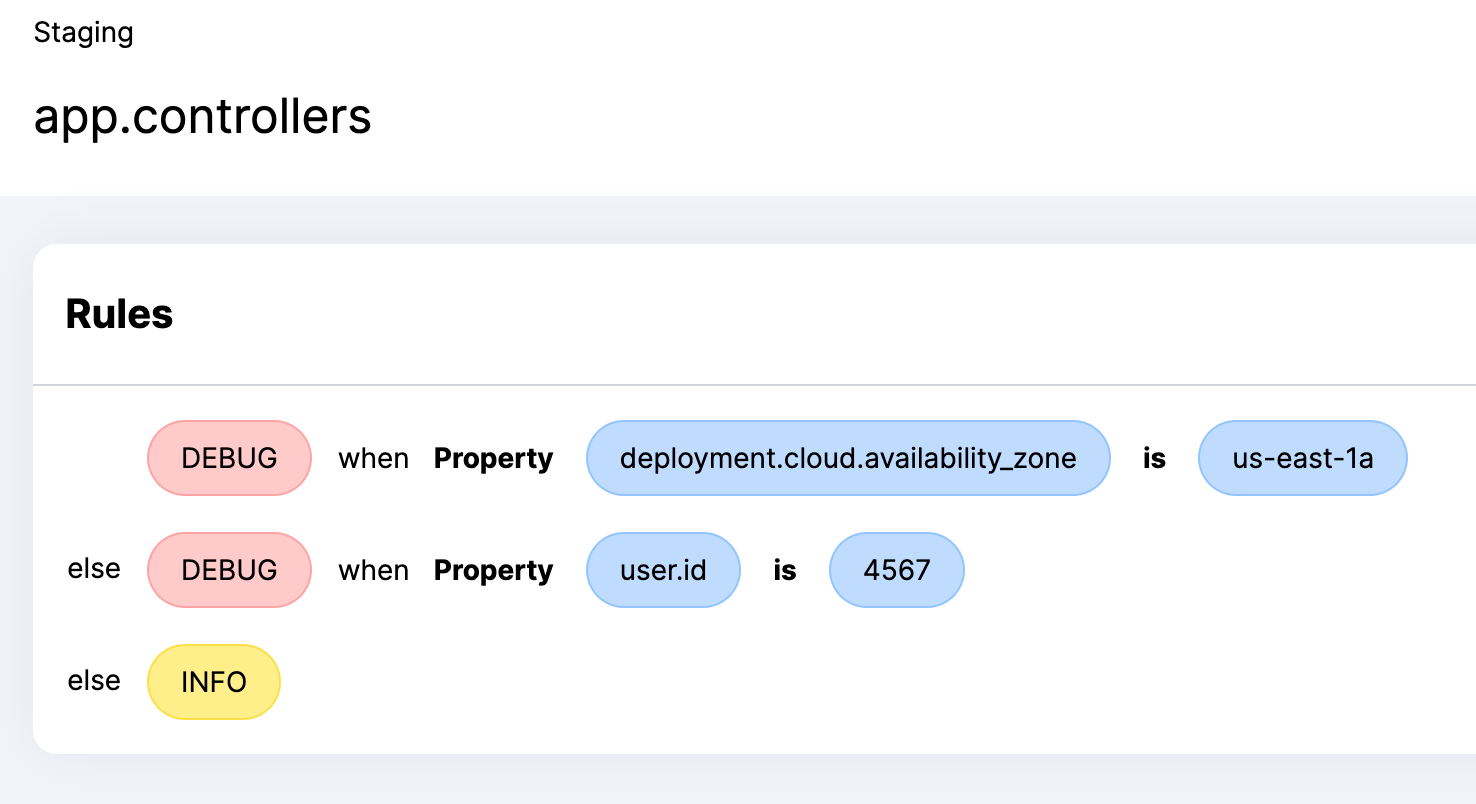Screen dimensions: 1476x804
Task: Click "when" in the availability_zone rule
Action: [373, 459]
